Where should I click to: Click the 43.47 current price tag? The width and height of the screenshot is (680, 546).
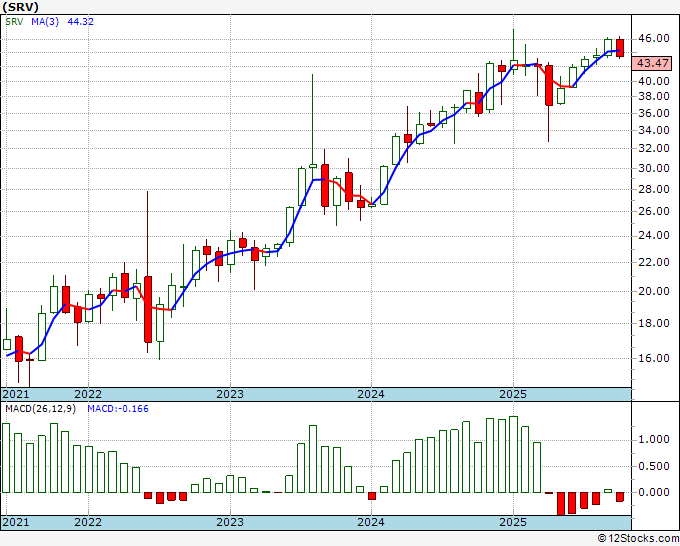tap(655, 63)
